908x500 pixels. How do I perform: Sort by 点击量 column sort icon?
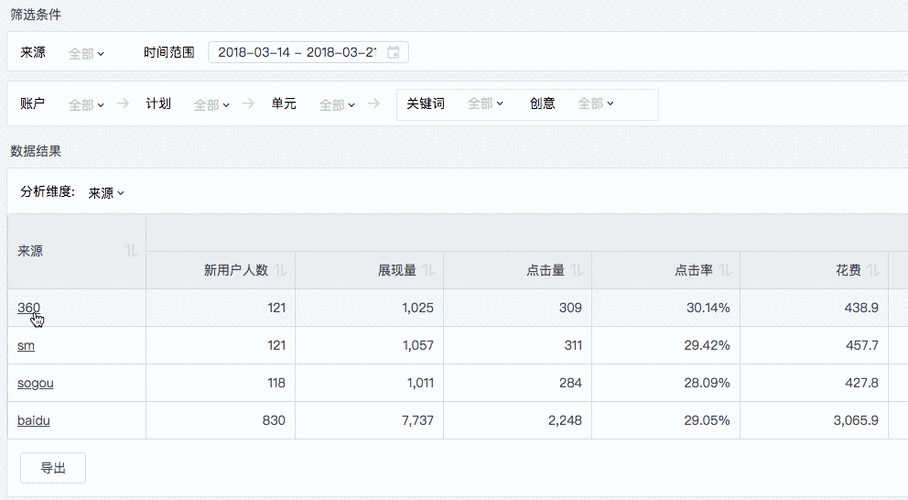point(577,270)
